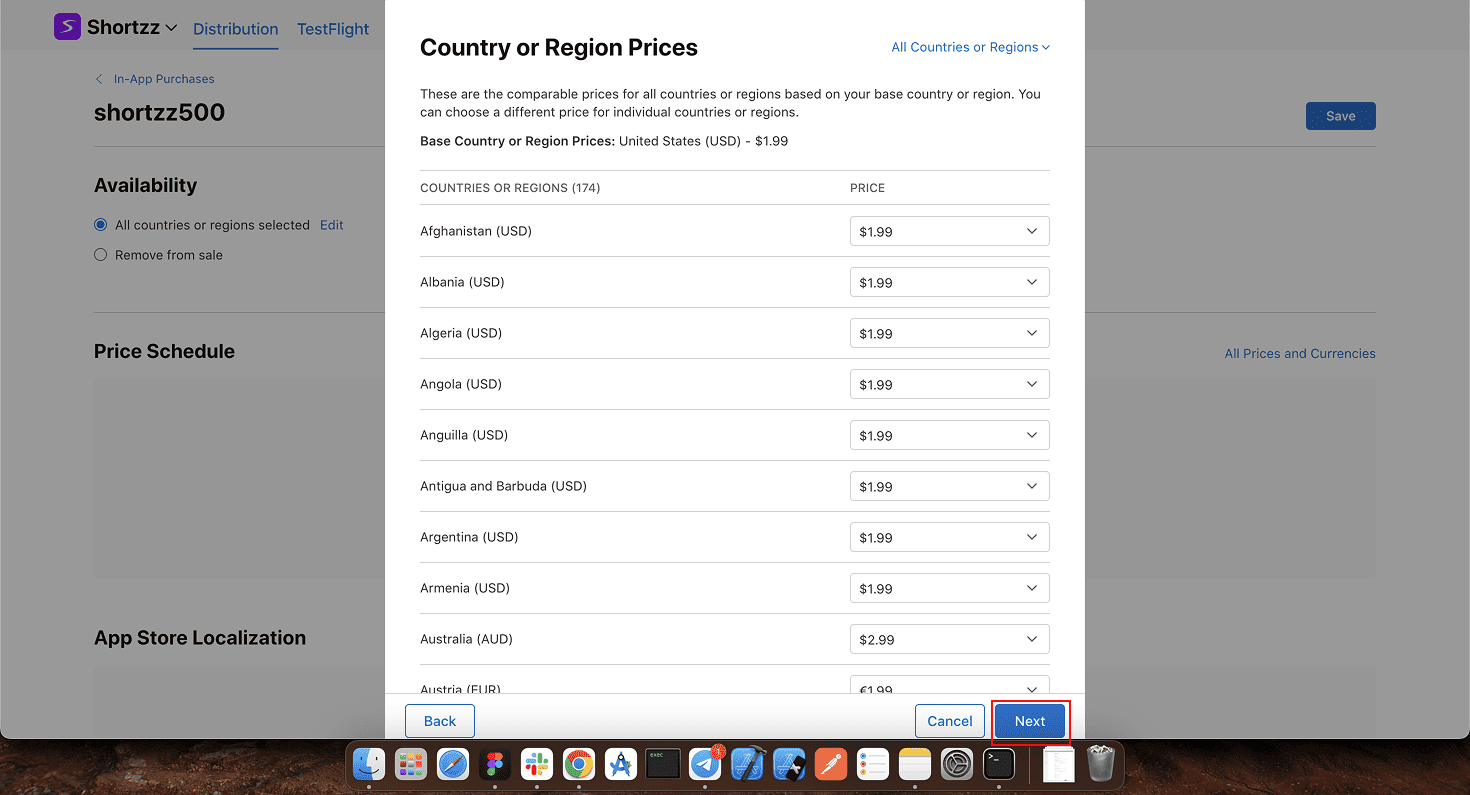Launch Xcode from the dock
This screenshot has width=1470, height=795.
pos(748,765)
